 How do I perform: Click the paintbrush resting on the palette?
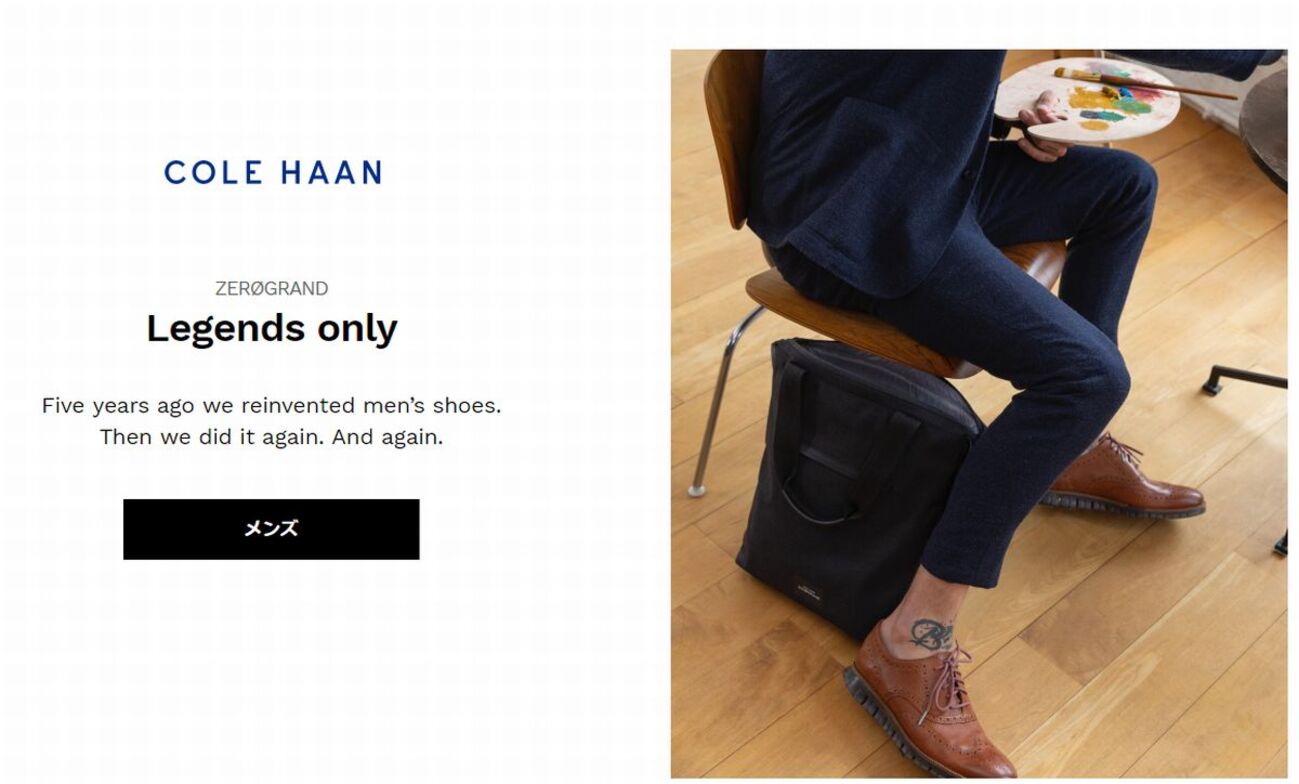click(1144, 82)
